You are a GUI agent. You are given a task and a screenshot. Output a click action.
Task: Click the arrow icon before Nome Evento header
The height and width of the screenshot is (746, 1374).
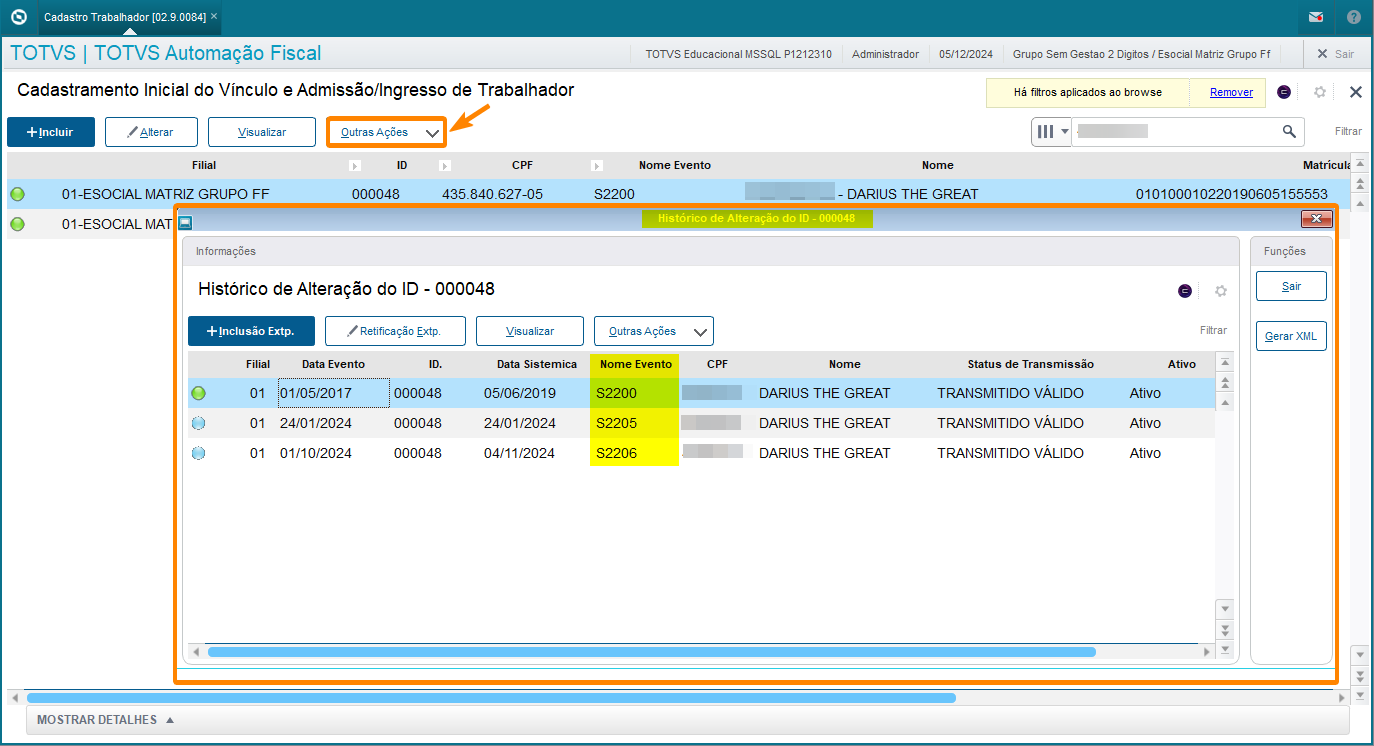597,166
